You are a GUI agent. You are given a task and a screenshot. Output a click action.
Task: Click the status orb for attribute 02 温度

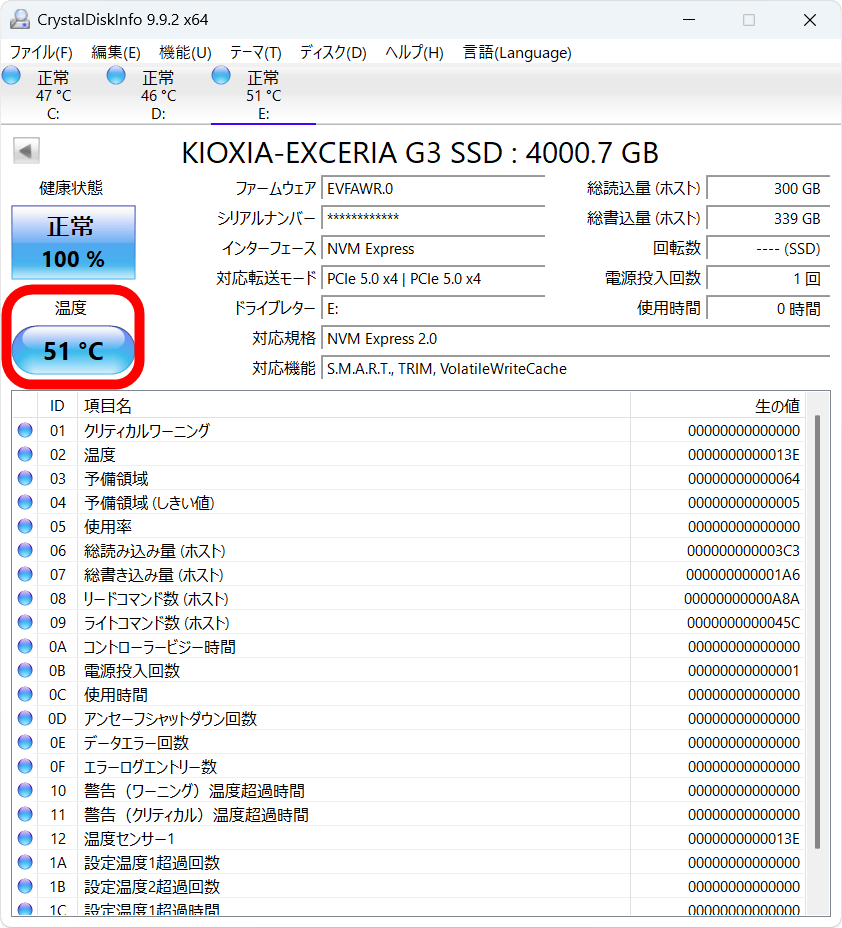pos(25,454)
